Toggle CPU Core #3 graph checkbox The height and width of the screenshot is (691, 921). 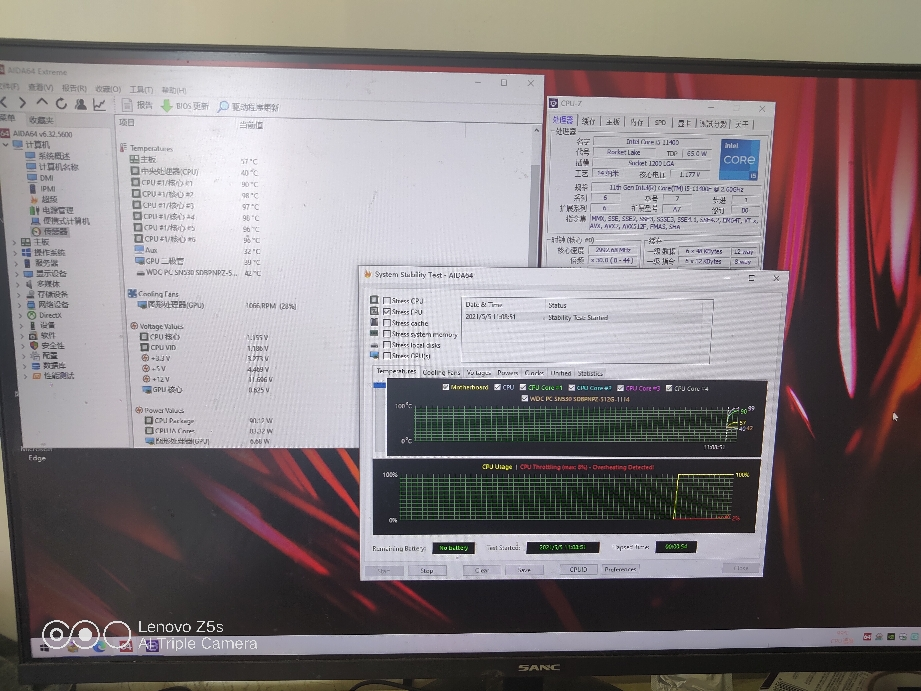coord(620,388)
